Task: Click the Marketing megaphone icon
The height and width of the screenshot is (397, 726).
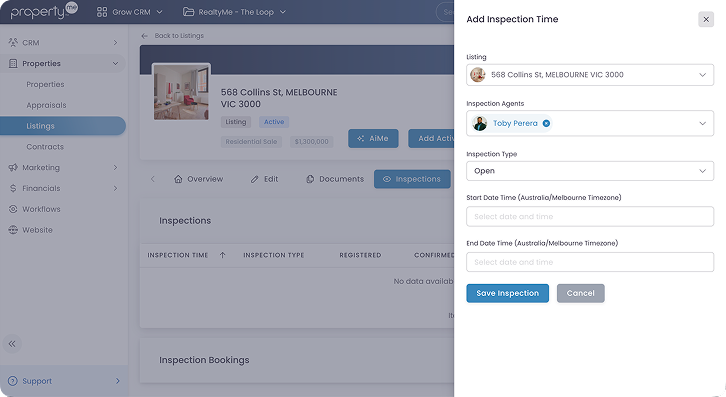Action: pos(13,167)
